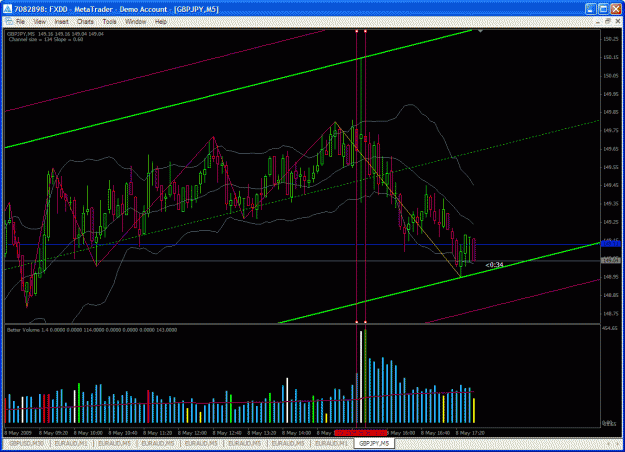Image resolution: width=625 pixels, height=452 pixels.
Task: Click the <0:34 candle countdown label
Action: 494,265
